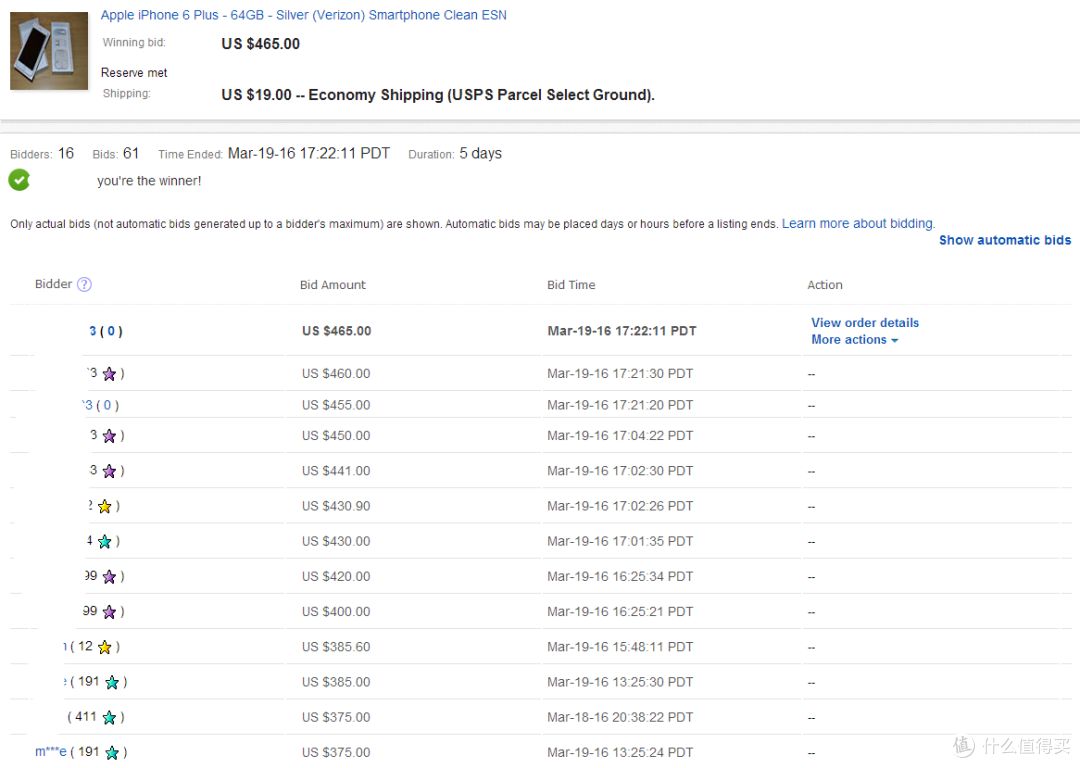Select the you're the winner! message
The image size is (1080, 768).
(149, 181)
